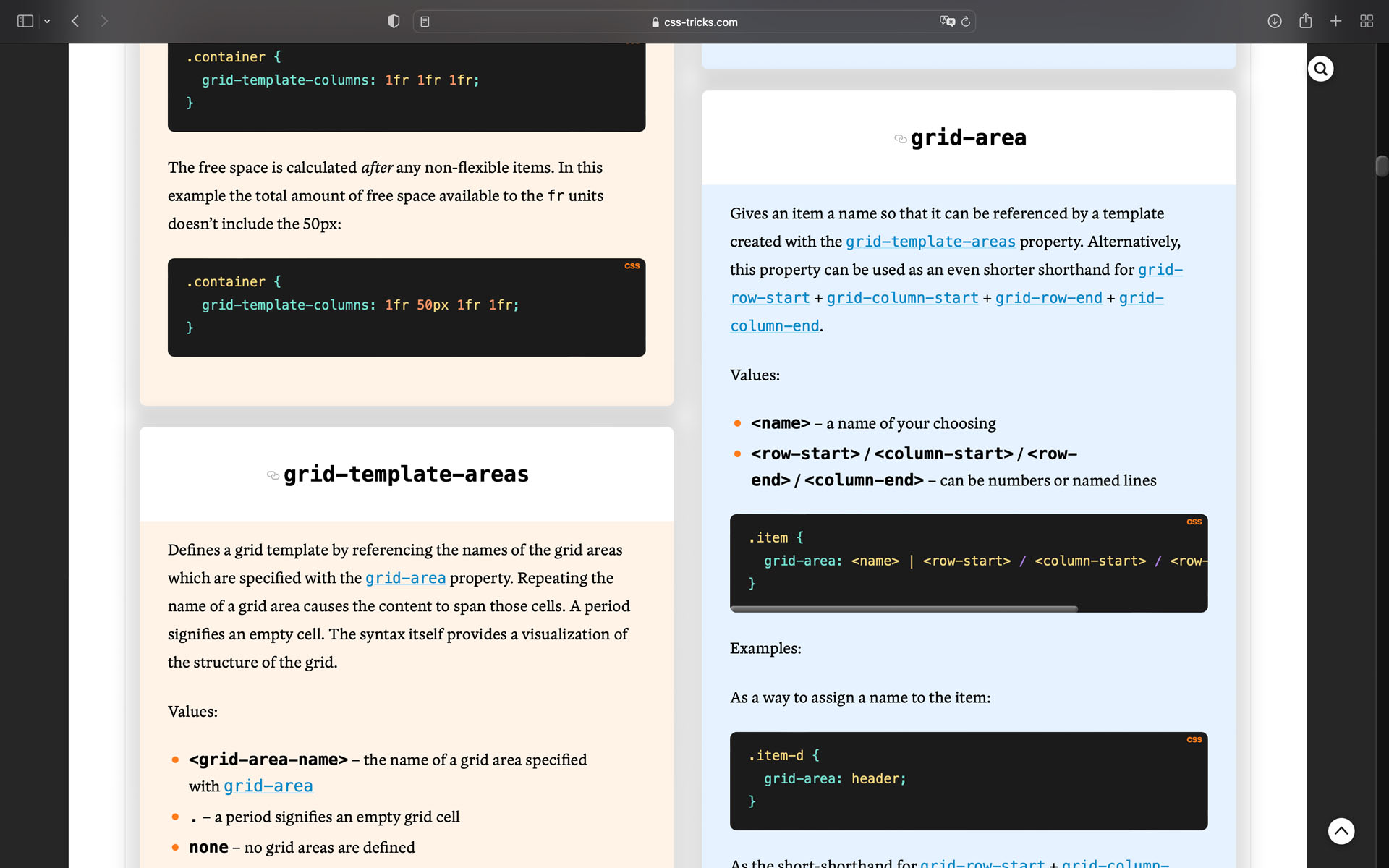Click the horizontal scrollbar in .item code block
The width and height of the screenshot is (1389, 868).
(904, 609)
